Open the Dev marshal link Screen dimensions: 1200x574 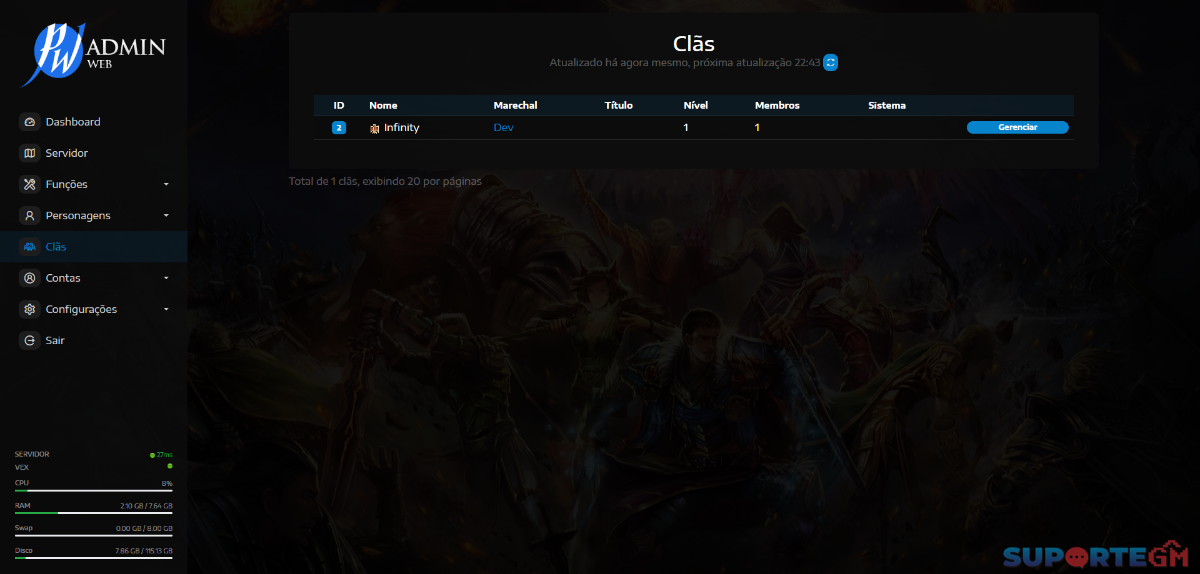[x=503, y=128]
